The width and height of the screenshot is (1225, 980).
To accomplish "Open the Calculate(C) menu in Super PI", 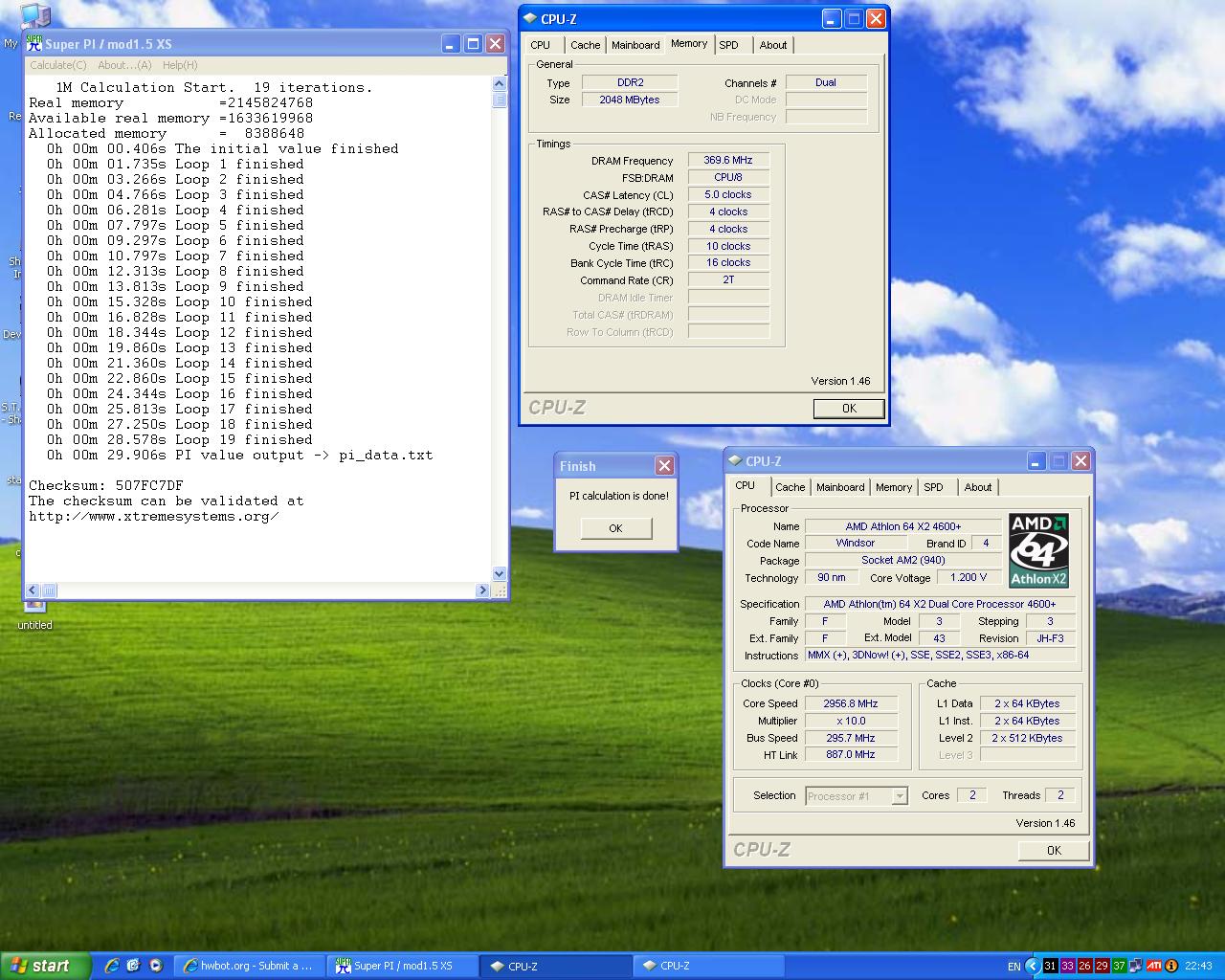I will coord(57,65).
